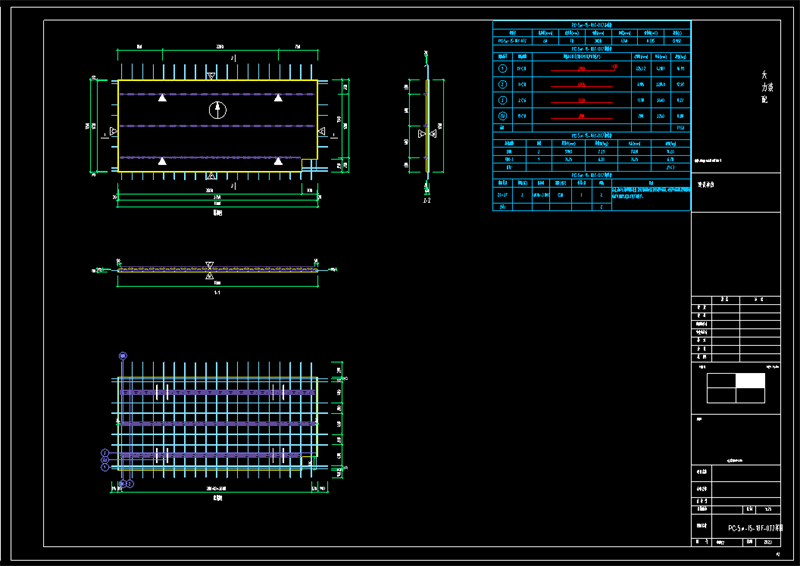Click the section triangle marker on top plan's bottom edge
This screenshot has width=800, height=566.
click(x=211, y=176)
